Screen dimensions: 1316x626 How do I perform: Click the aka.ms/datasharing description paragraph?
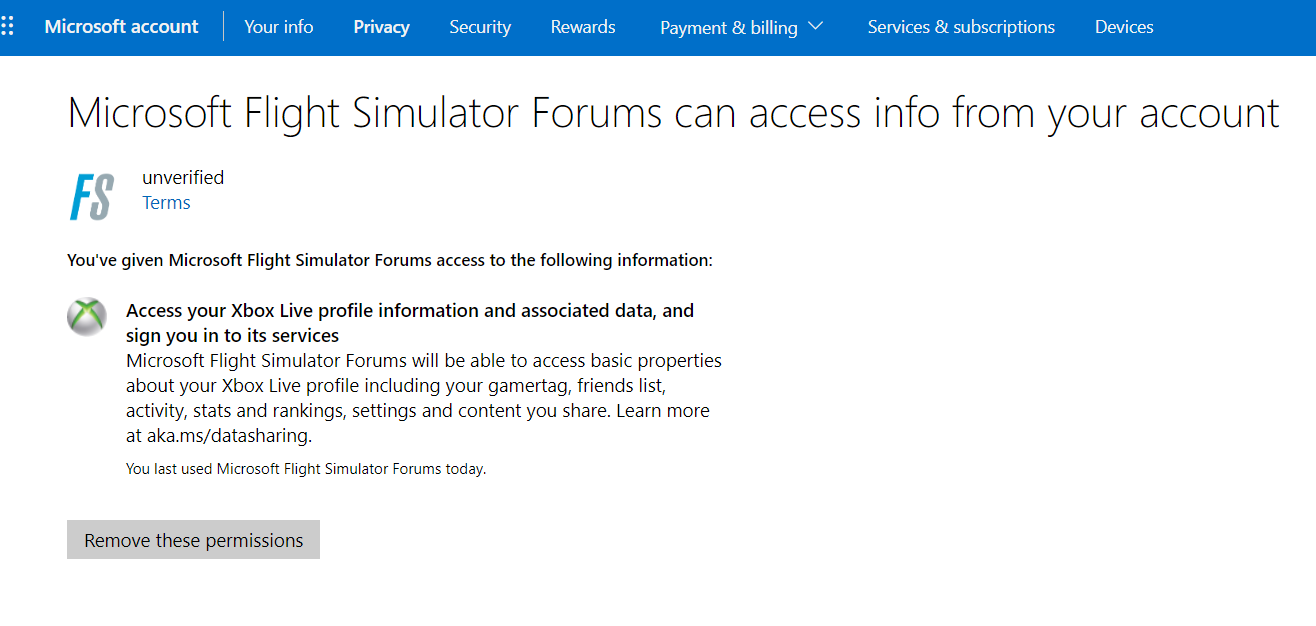[423, 398]
